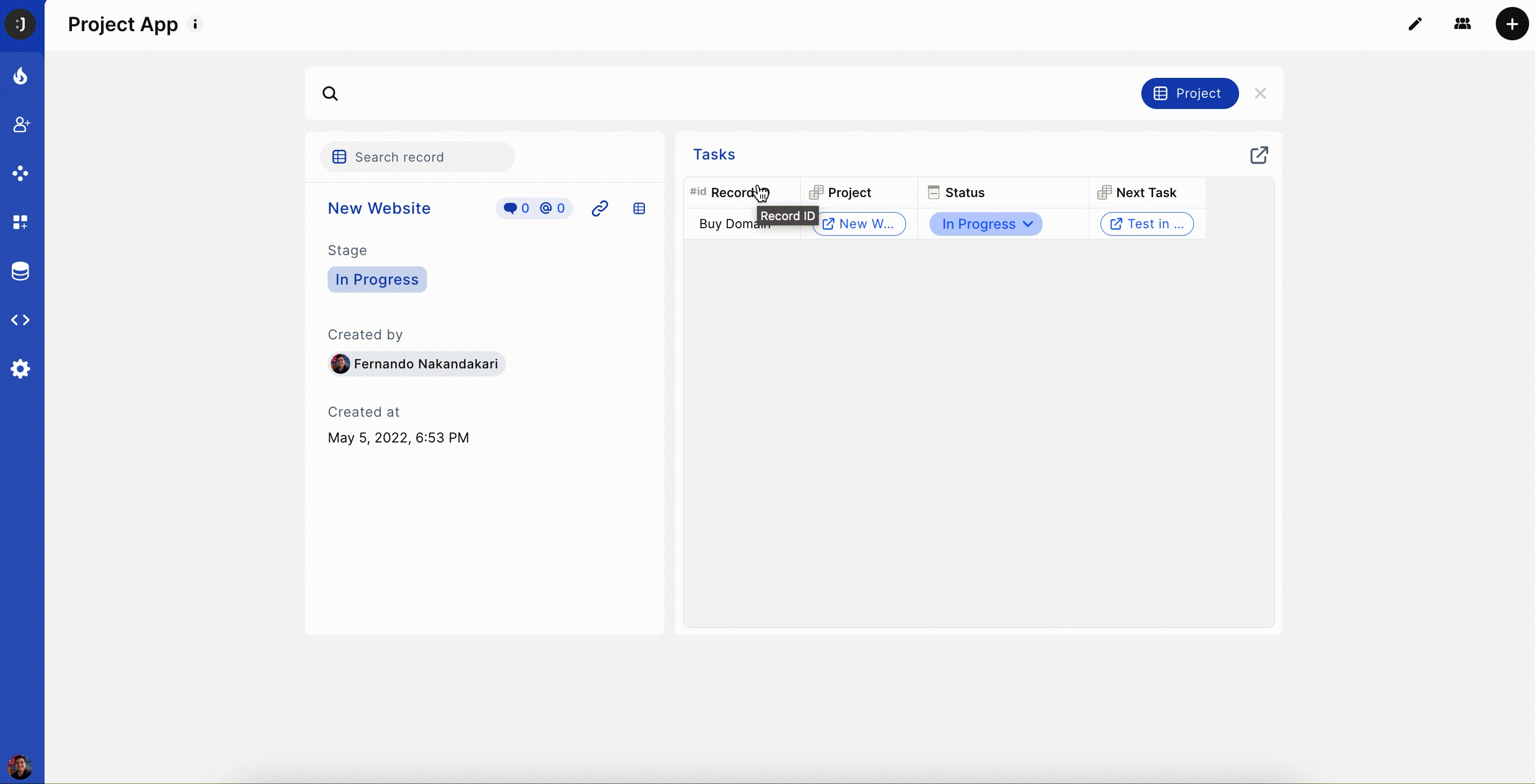
Task: Remove the Project search filter with the X
Action: pyautogui.click(x=1261, y=93)
